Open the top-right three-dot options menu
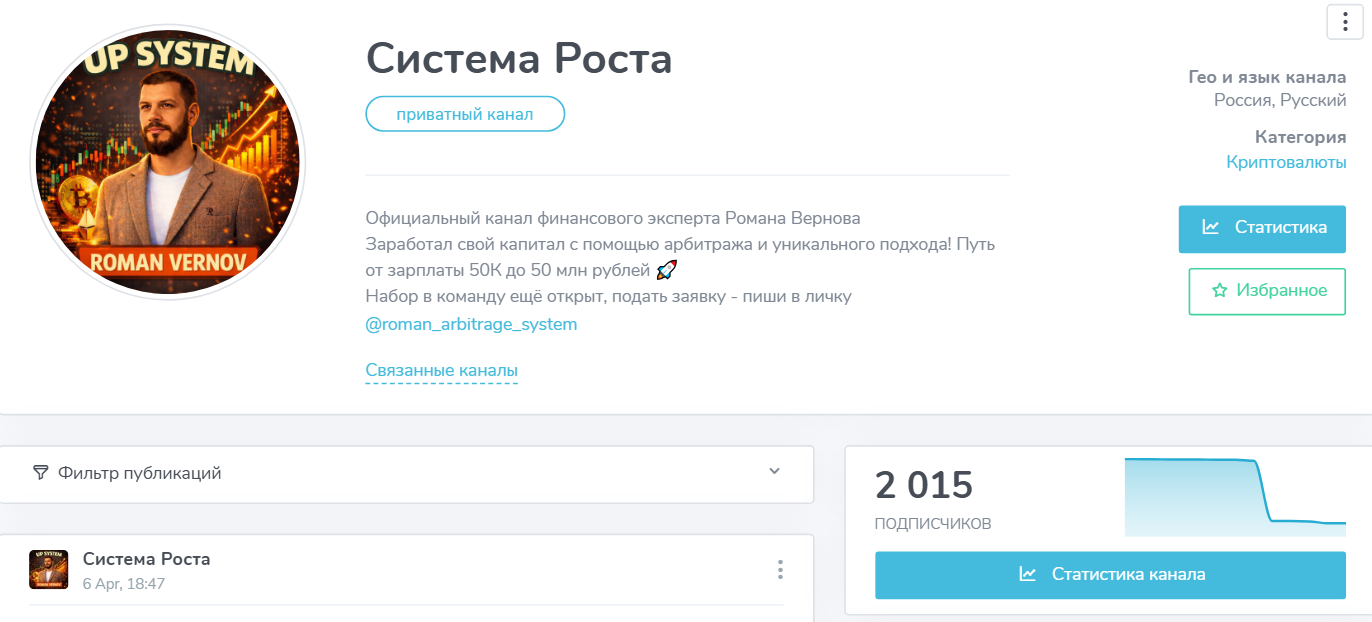The width and height of the screenshot is (1372, 622). click(1345, 22)
